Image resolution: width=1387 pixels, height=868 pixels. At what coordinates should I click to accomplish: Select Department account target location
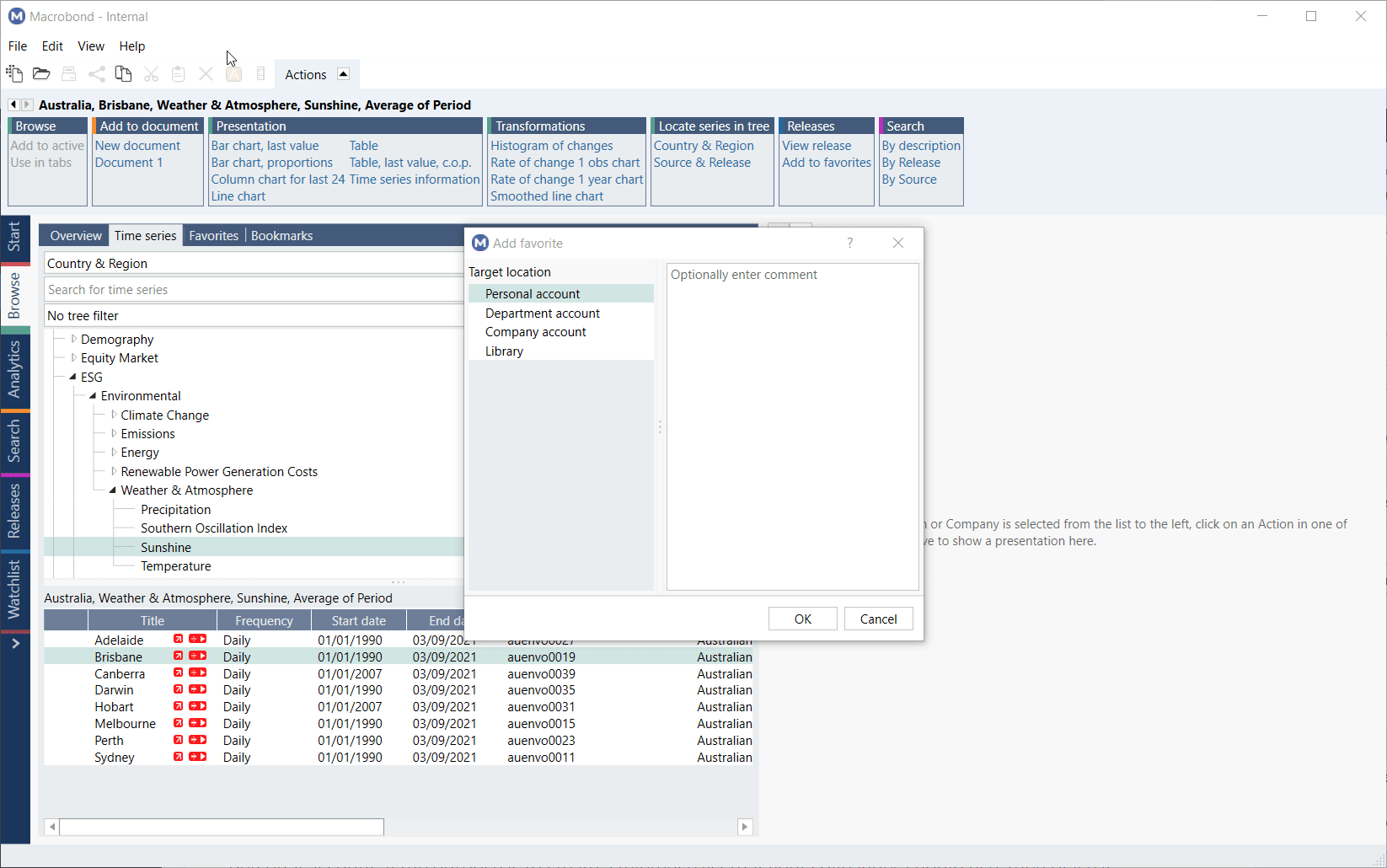pos(561,313)
